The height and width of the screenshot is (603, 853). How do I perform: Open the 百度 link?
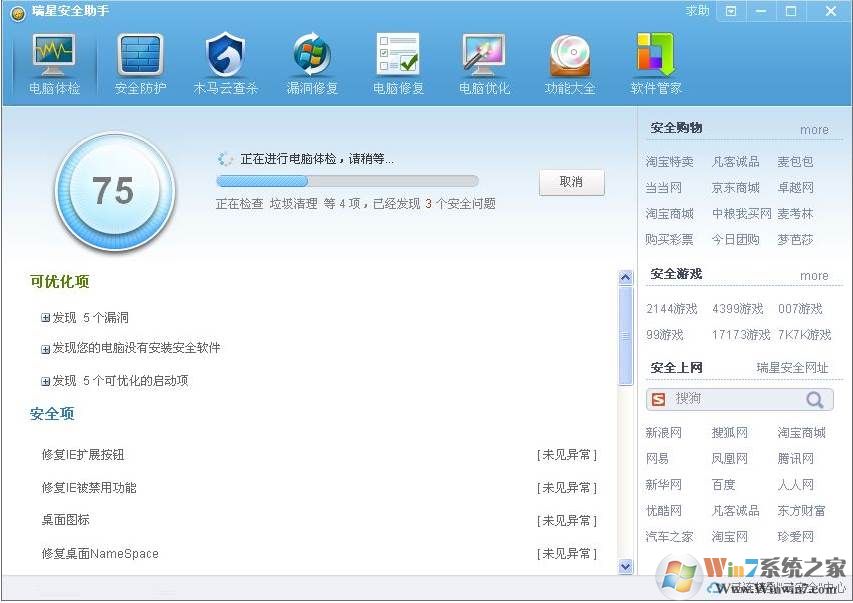(724, 484)
